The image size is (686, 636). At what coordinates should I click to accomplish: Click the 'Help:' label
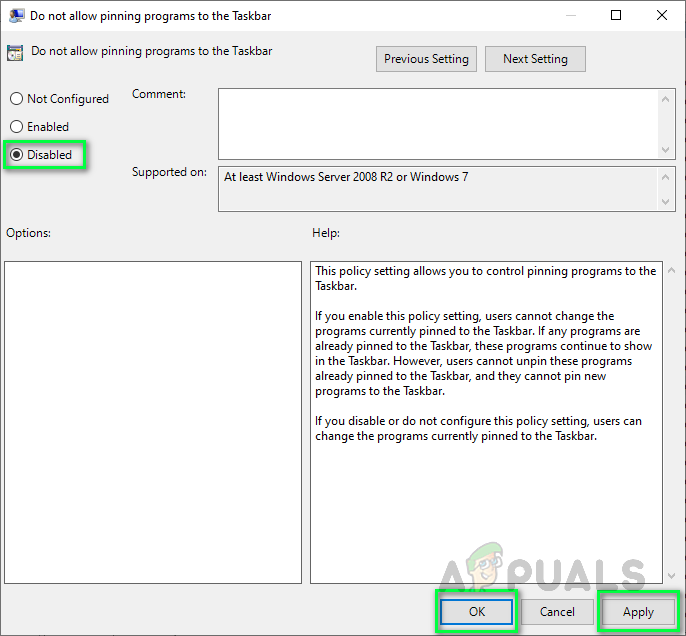pyautogui.click(x=326, y=233)
